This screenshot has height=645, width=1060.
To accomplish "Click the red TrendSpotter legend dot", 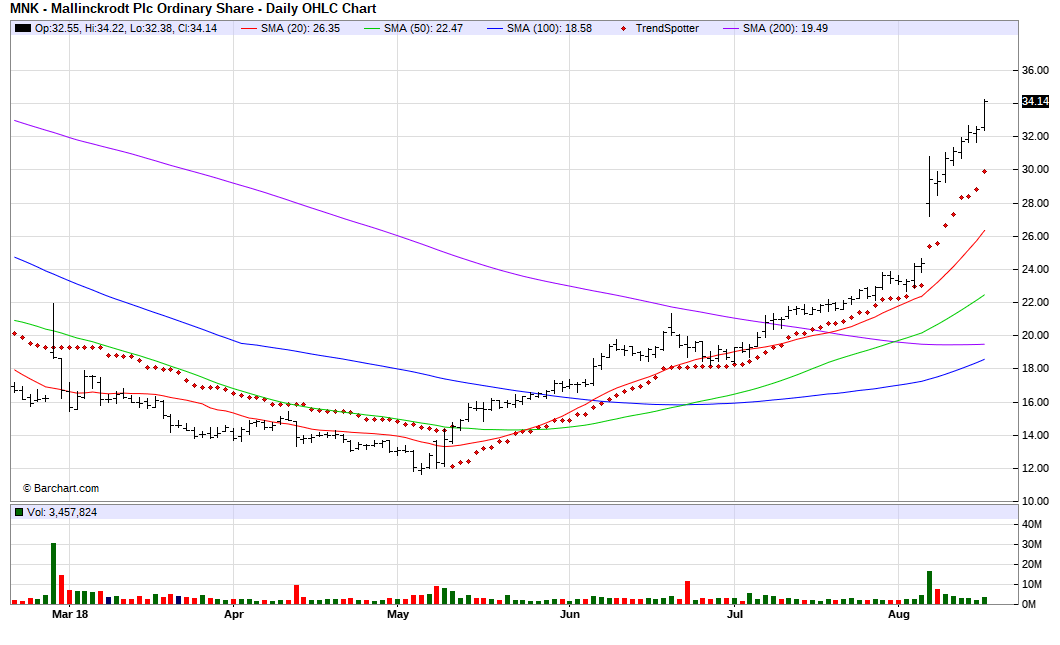I will click(623, 28).
